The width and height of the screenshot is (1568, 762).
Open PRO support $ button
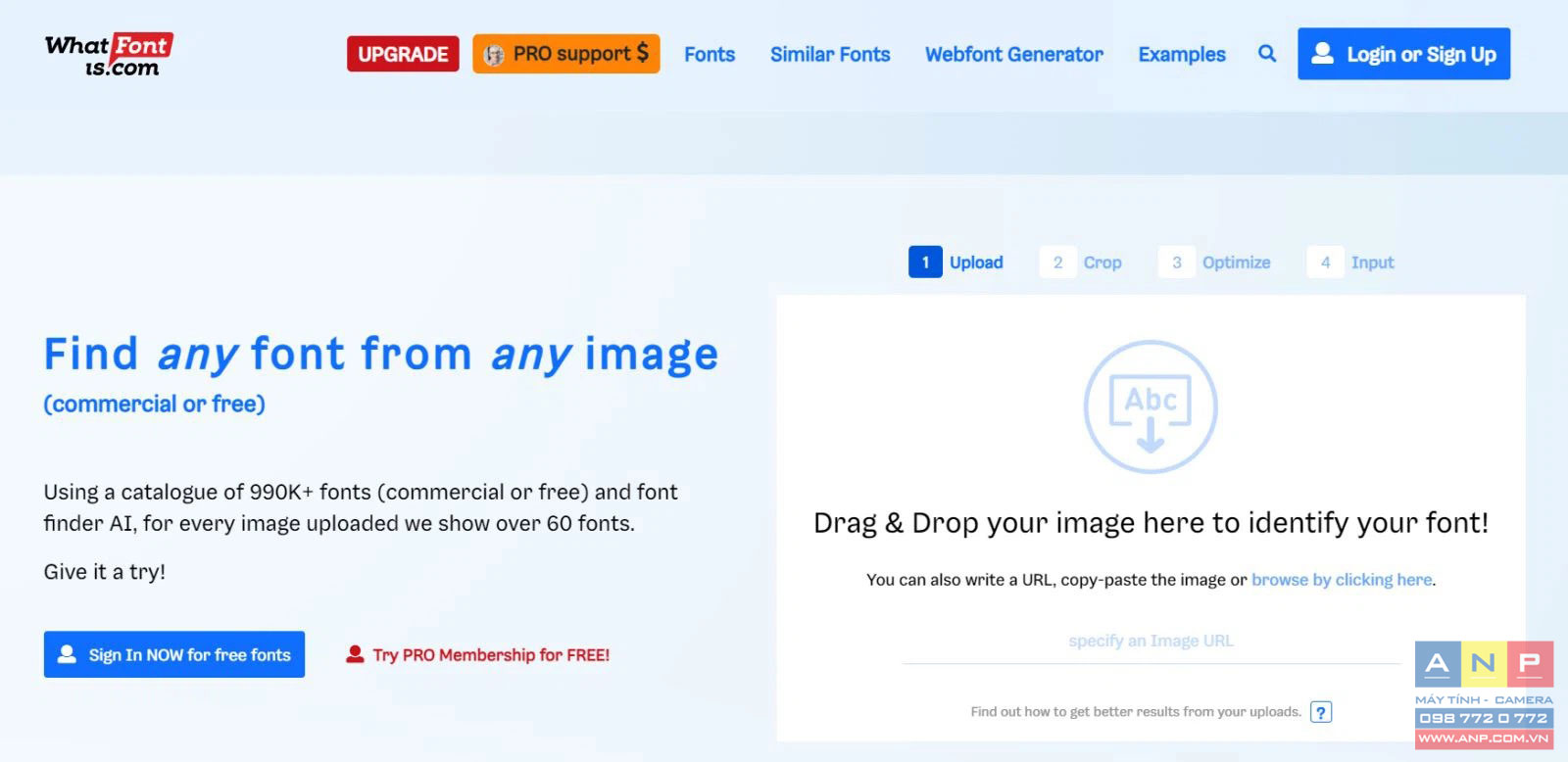566,54
